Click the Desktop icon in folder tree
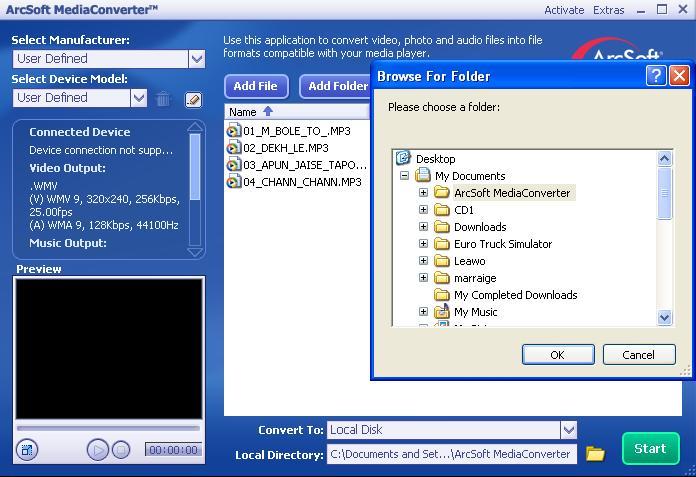 [403, 158]
